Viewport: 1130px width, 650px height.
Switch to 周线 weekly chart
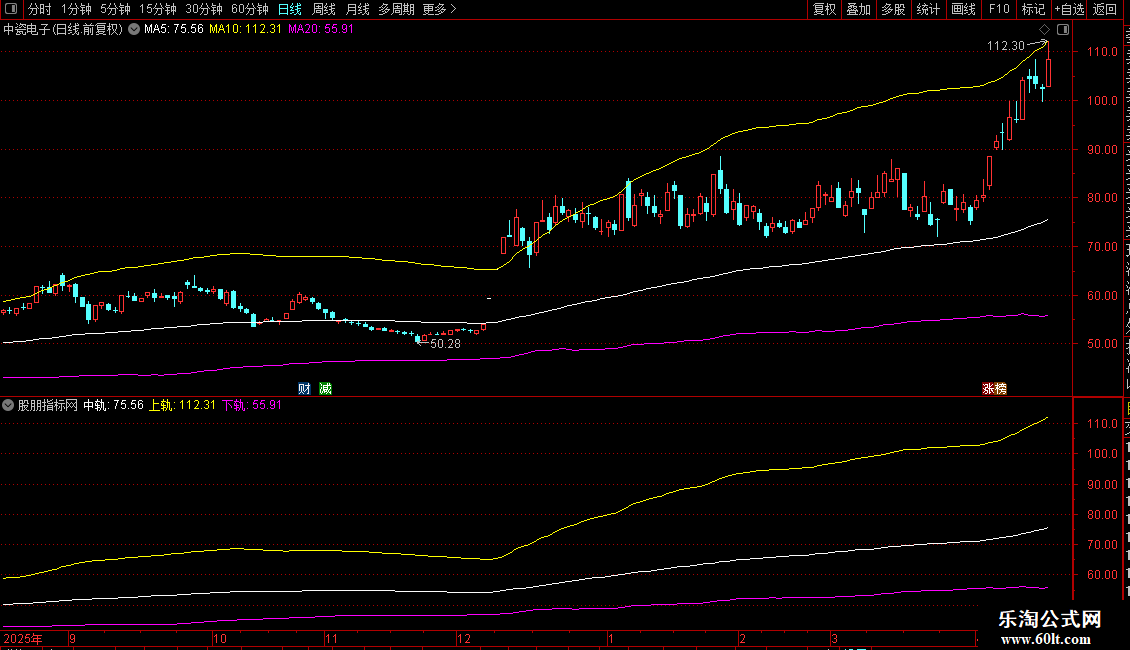(x=324, y=9)
